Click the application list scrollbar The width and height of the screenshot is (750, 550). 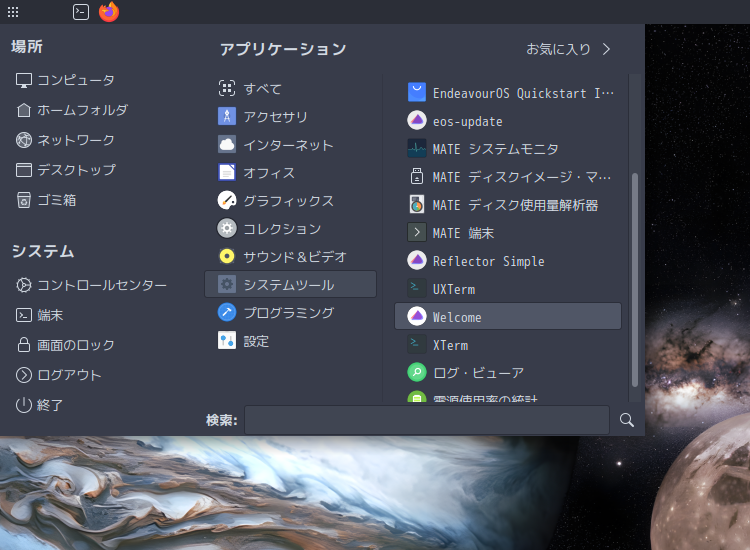(635, 280)
